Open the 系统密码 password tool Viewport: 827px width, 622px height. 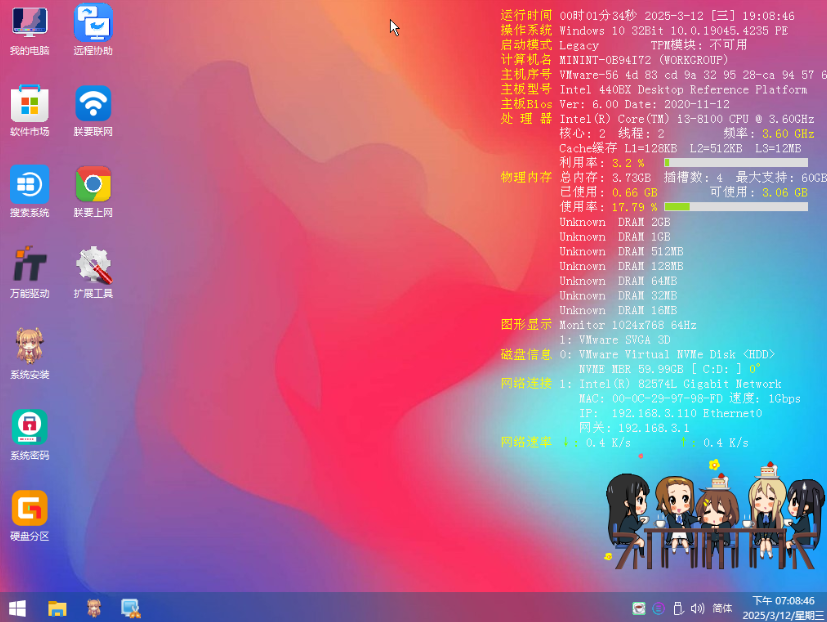(30, 434)
